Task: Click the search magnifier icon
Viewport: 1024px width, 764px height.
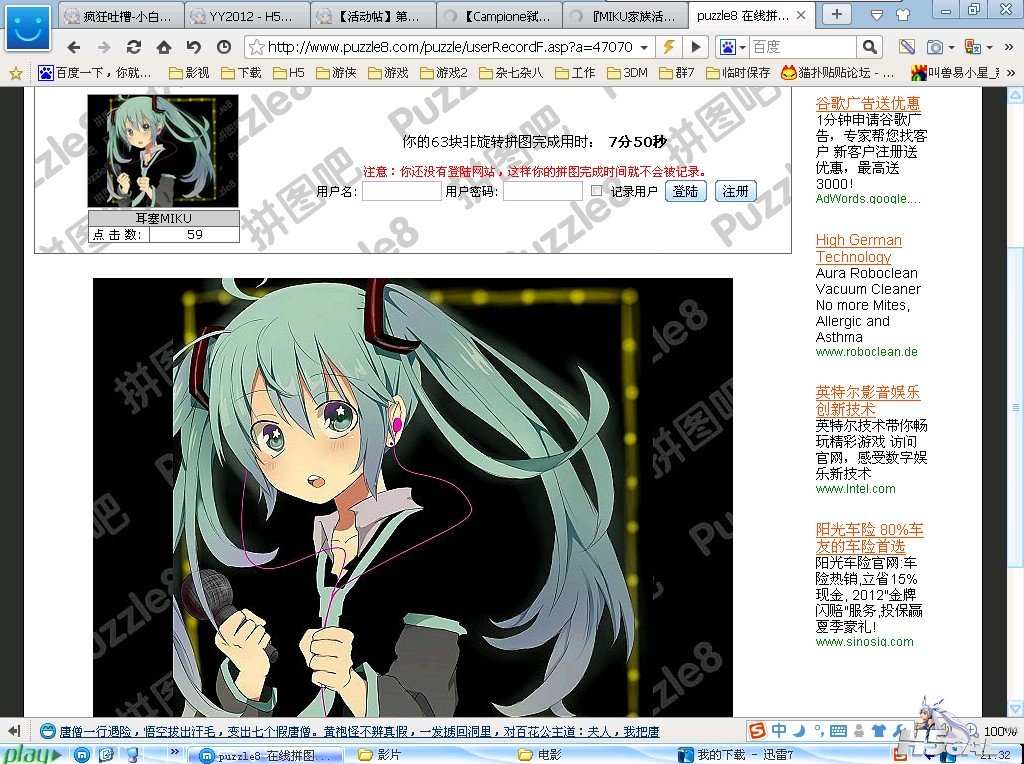Action: click(x=869, y=47)
